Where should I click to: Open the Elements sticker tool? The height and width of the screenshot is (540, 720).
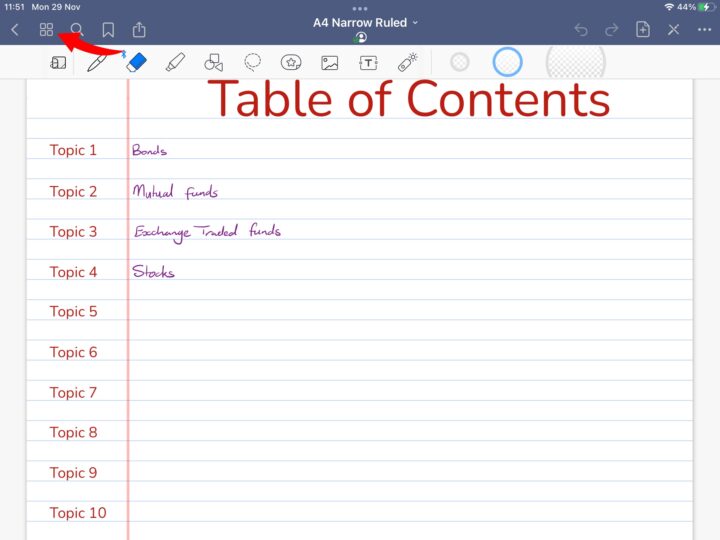click(x=291, y=62)
